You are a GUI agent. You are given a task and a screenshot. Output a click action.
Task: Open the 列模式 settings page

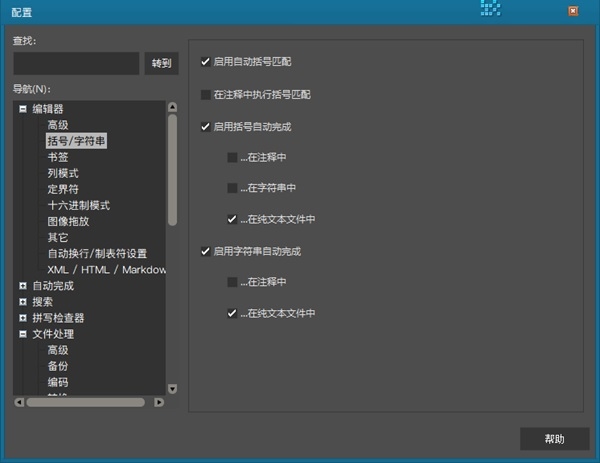(x=63, y=173)
